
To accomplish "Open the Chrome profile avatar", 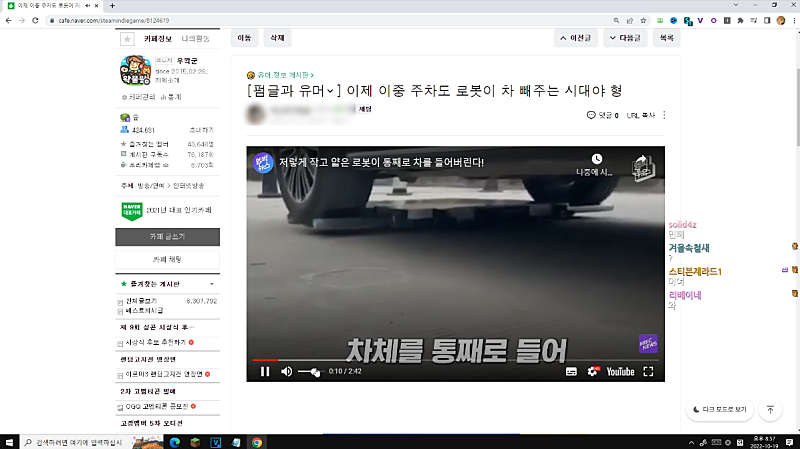I will pos(781,20).
